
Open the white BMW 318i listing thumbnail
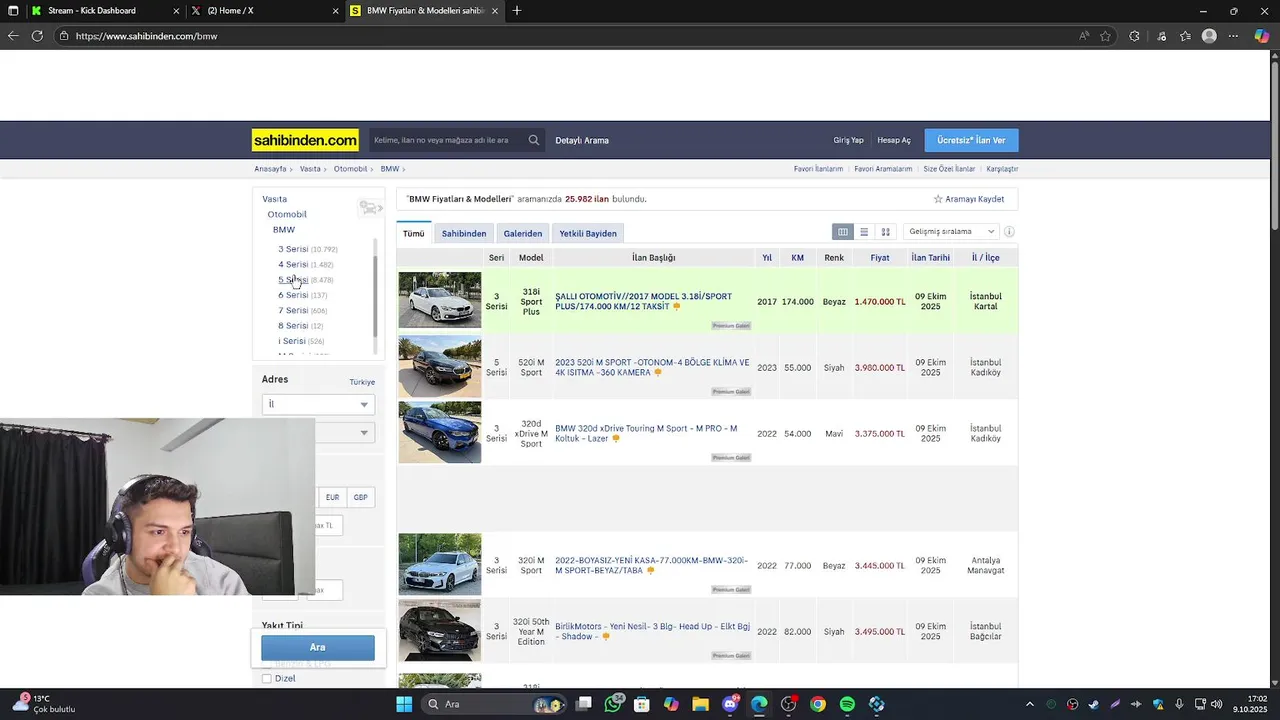440,300
